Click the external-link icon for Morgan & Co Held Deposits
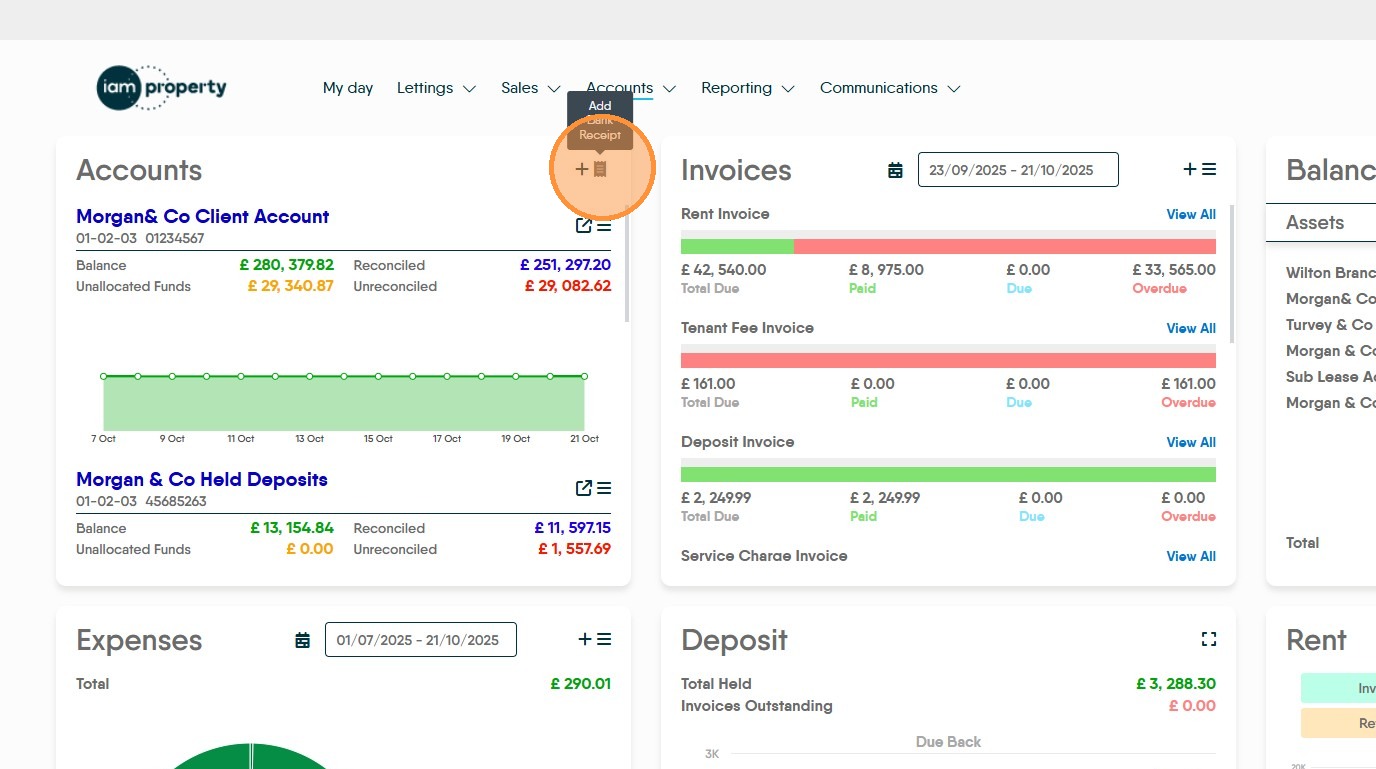Screen dimensions: 1376x769 (584, 488)
